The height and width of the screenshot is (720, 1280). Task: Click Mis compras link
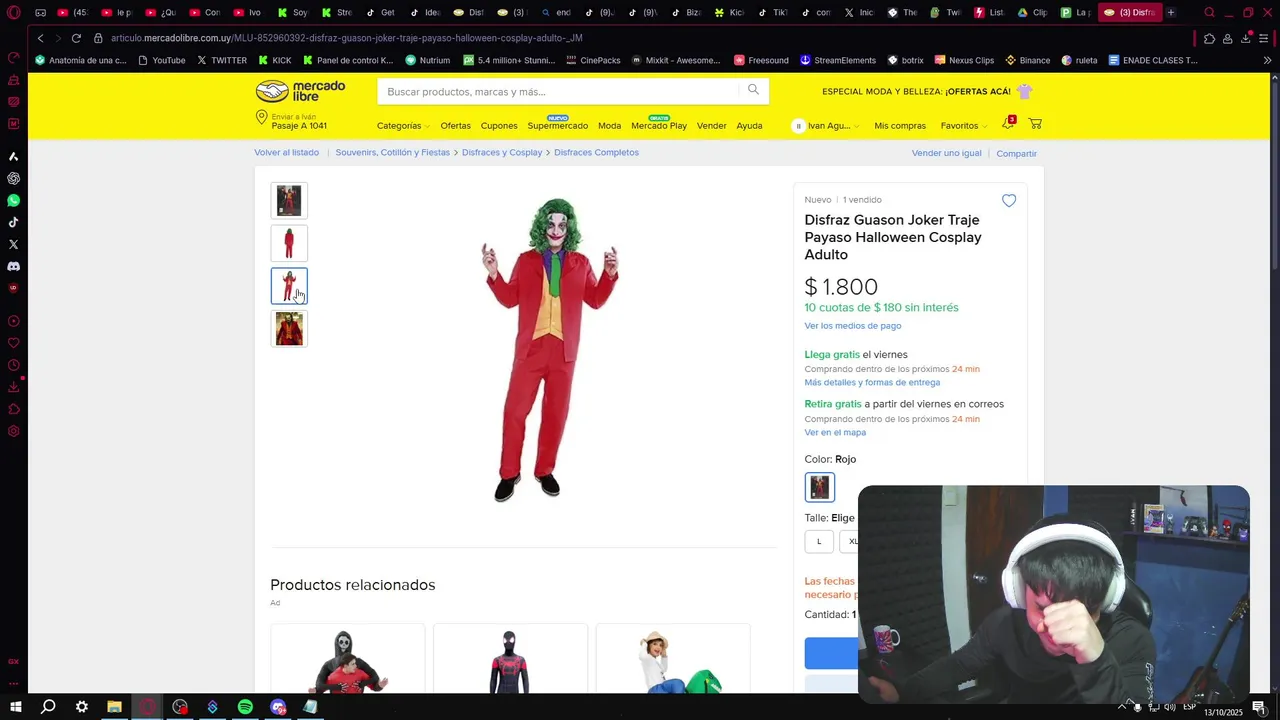[900, 126]
